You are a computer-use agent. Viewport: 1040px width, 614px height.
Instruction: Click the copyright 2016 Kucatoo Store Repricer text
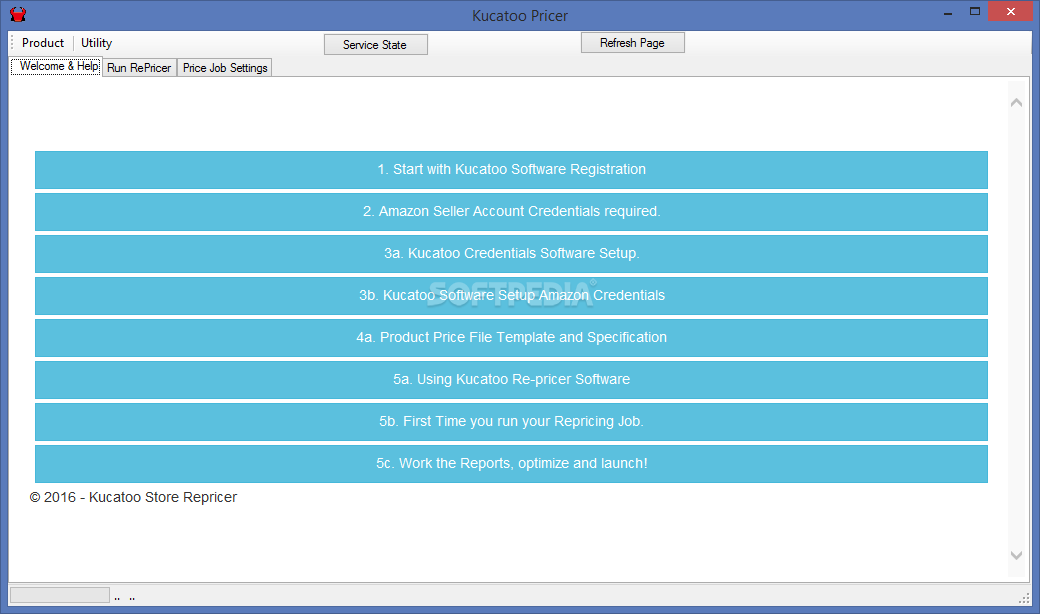(x=133, y=497)
